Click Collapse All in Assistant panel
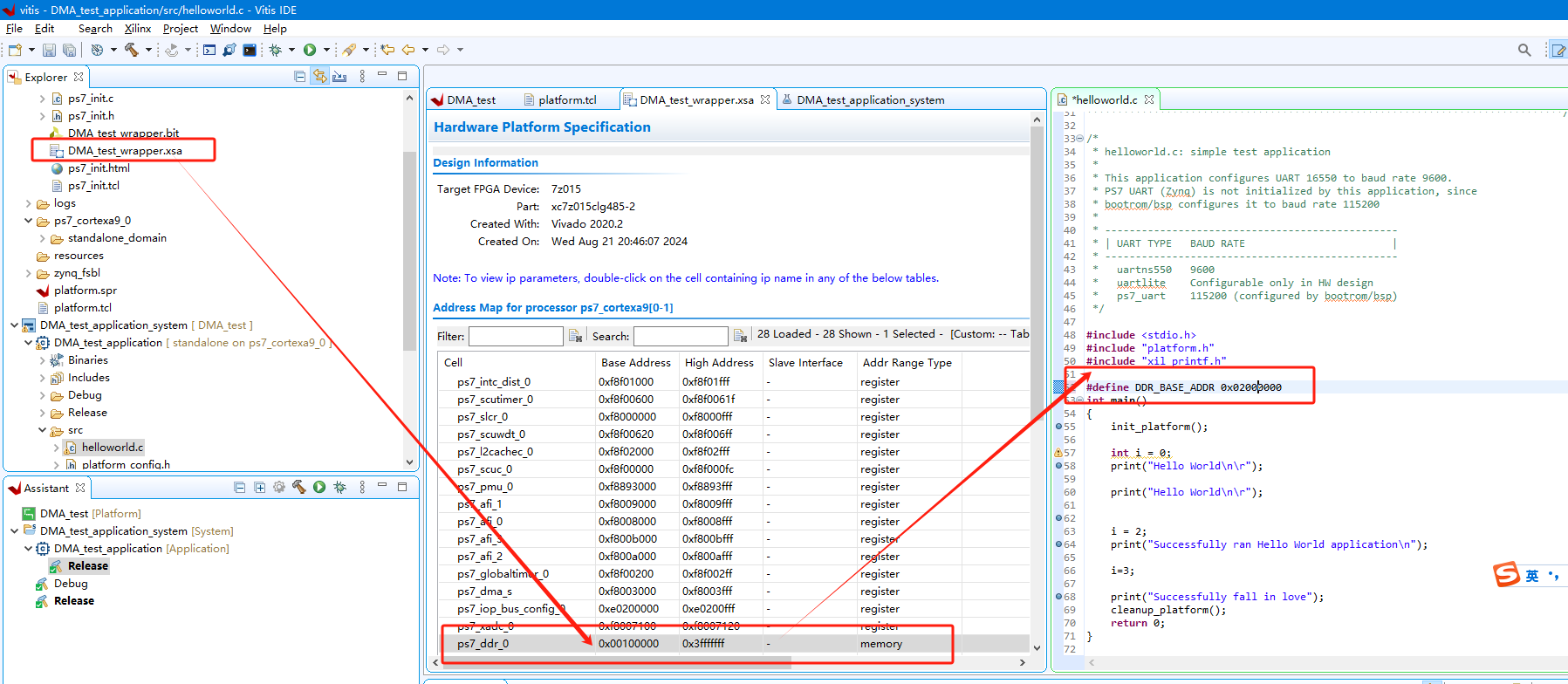 click(240, 488)
